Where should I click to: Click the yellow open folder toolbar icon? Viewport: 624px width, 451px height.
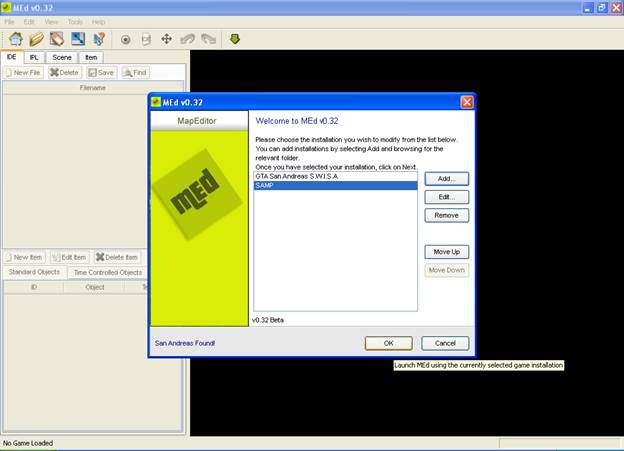36,39
